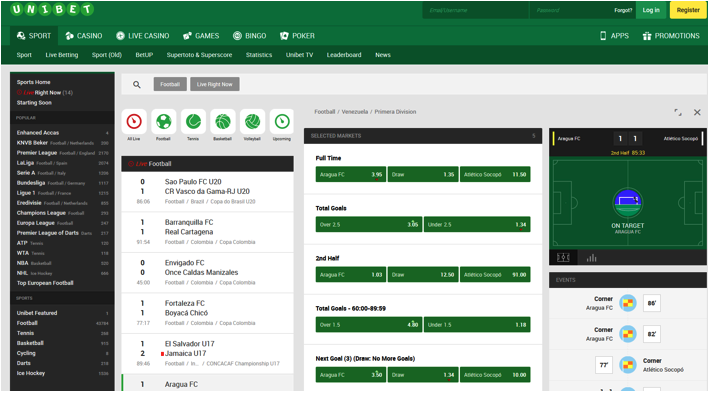Click the corner flag icon at 86'
The width and height of the screenshot is (710, 404).
point(628,303)
